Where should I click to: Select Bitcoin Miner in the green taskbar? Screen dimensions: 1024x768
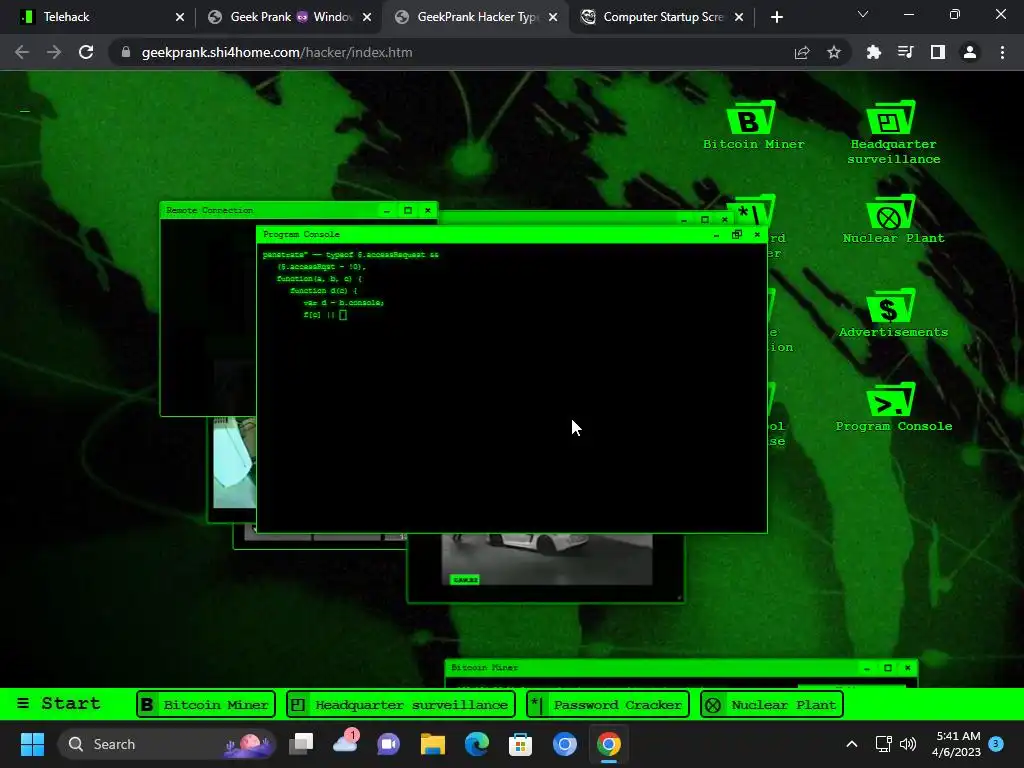(206, 705)
